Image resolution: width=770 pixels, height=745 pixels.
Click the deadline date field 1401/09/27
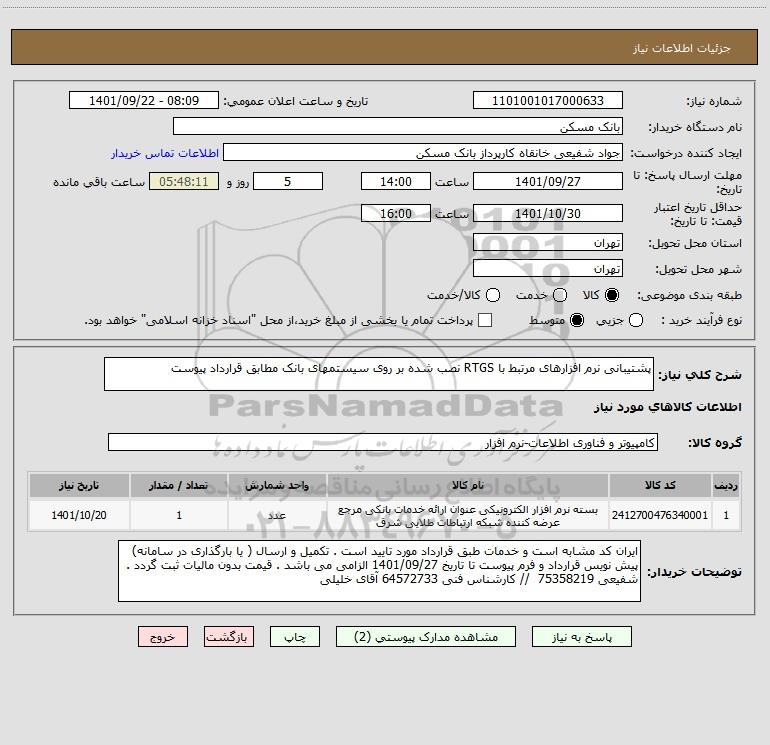548,181
